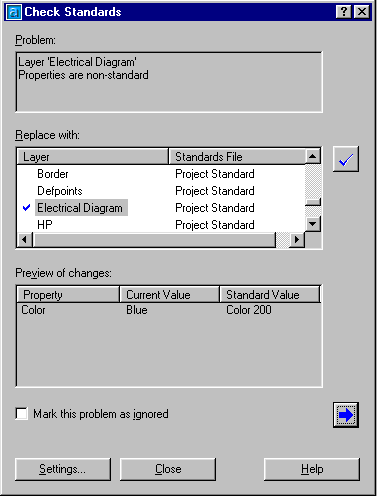Open the Settings dialog
The height and width of the screenshot is (496, 377).
[63, 469]
